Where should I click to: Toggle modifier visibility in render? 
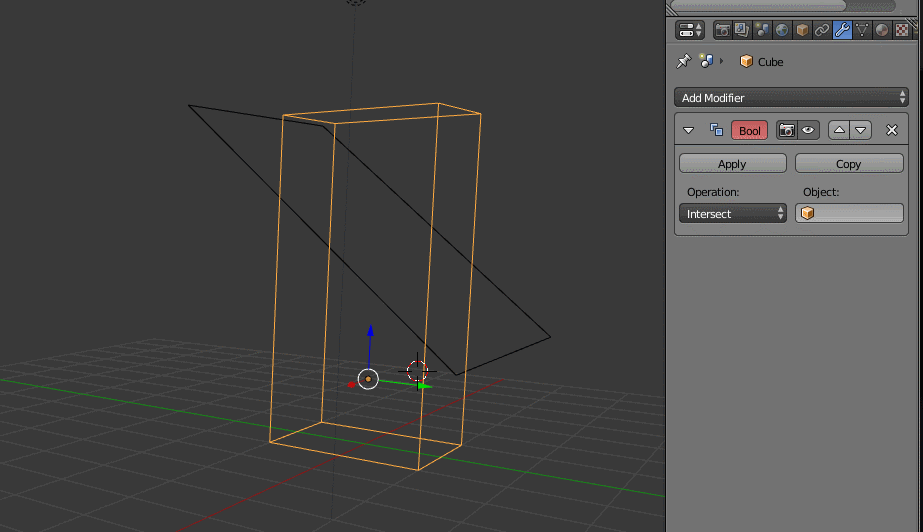click(786, 131)
